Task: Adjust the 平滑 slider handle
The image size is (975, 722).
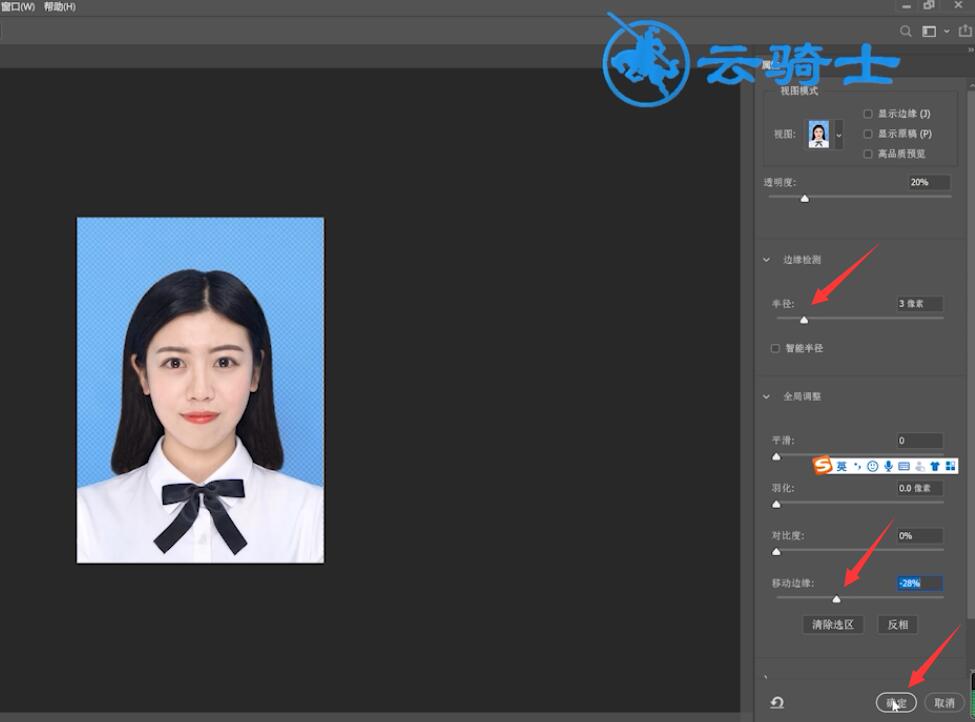Action: [x=776, y=456]
